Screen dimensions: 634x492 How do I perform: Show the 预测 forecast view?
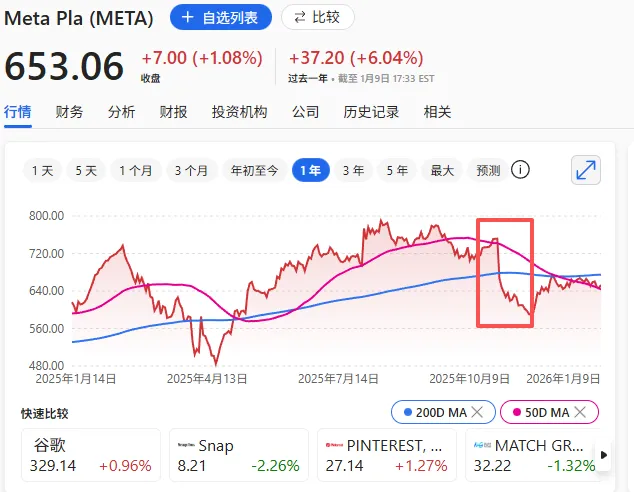pos(488,171)
